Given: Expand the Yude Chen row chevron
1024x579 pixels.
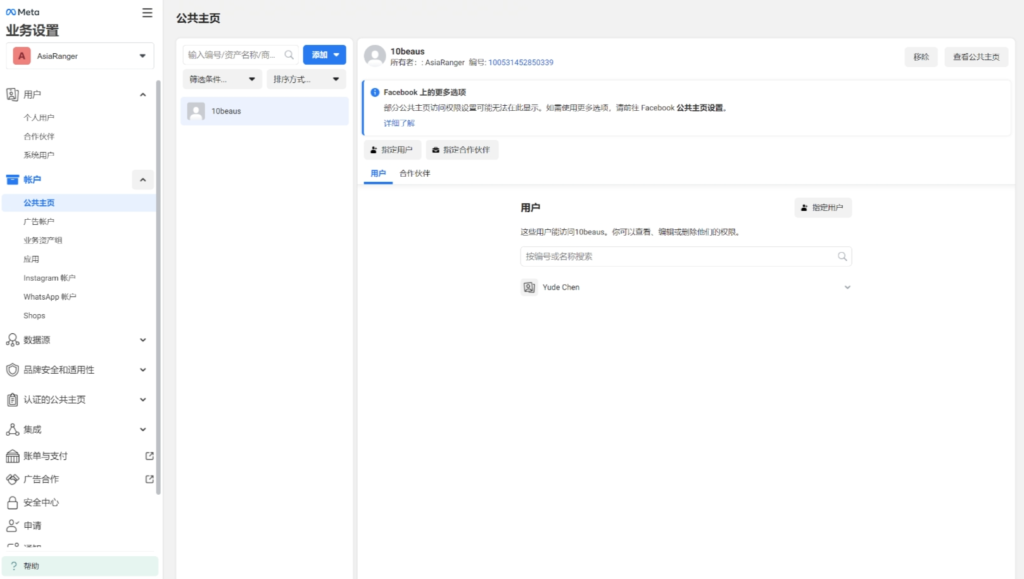Looking at the screenshot, I should tap(847, 287).
